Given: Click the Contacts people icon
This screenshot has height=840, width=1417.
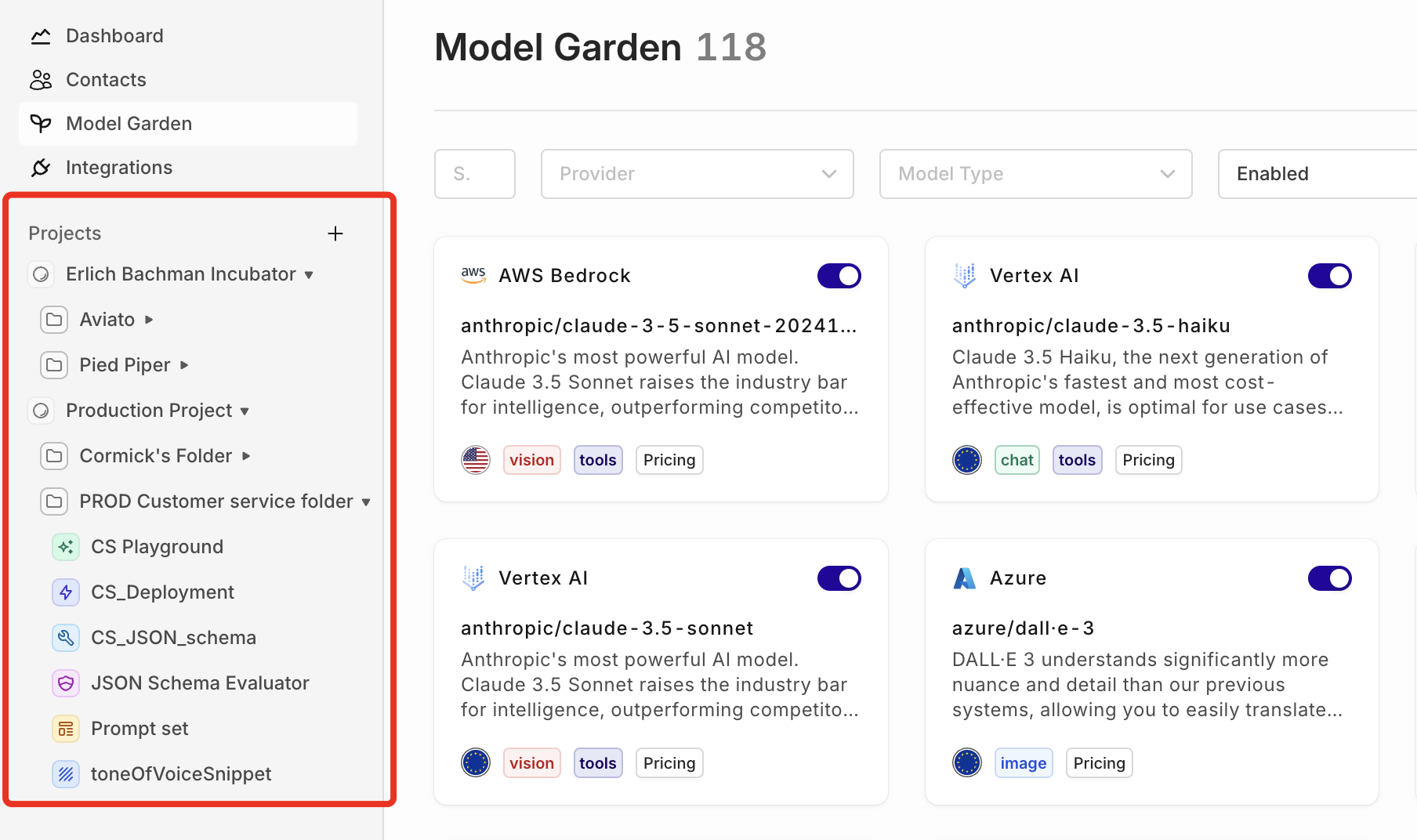Looking at the screenshot, I should 41,80.
